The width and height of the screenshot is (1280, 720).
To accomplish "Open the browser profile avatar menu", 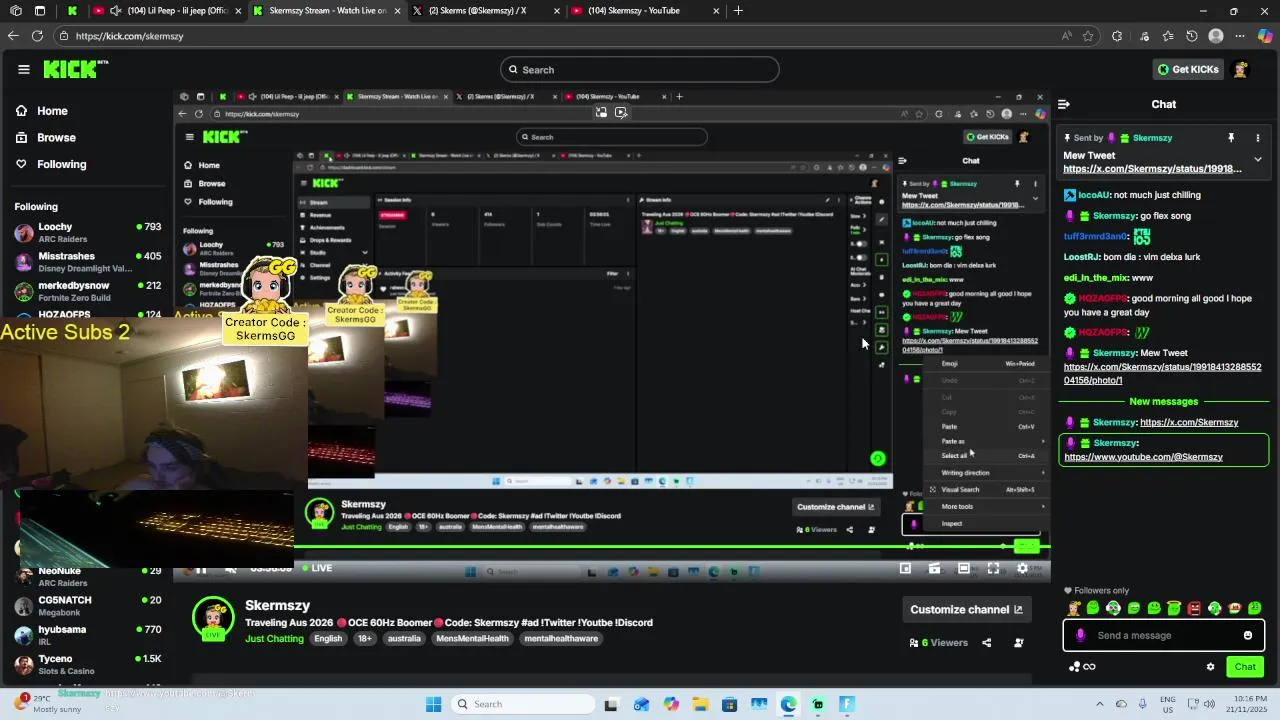I will click(x=1216, y=36).
